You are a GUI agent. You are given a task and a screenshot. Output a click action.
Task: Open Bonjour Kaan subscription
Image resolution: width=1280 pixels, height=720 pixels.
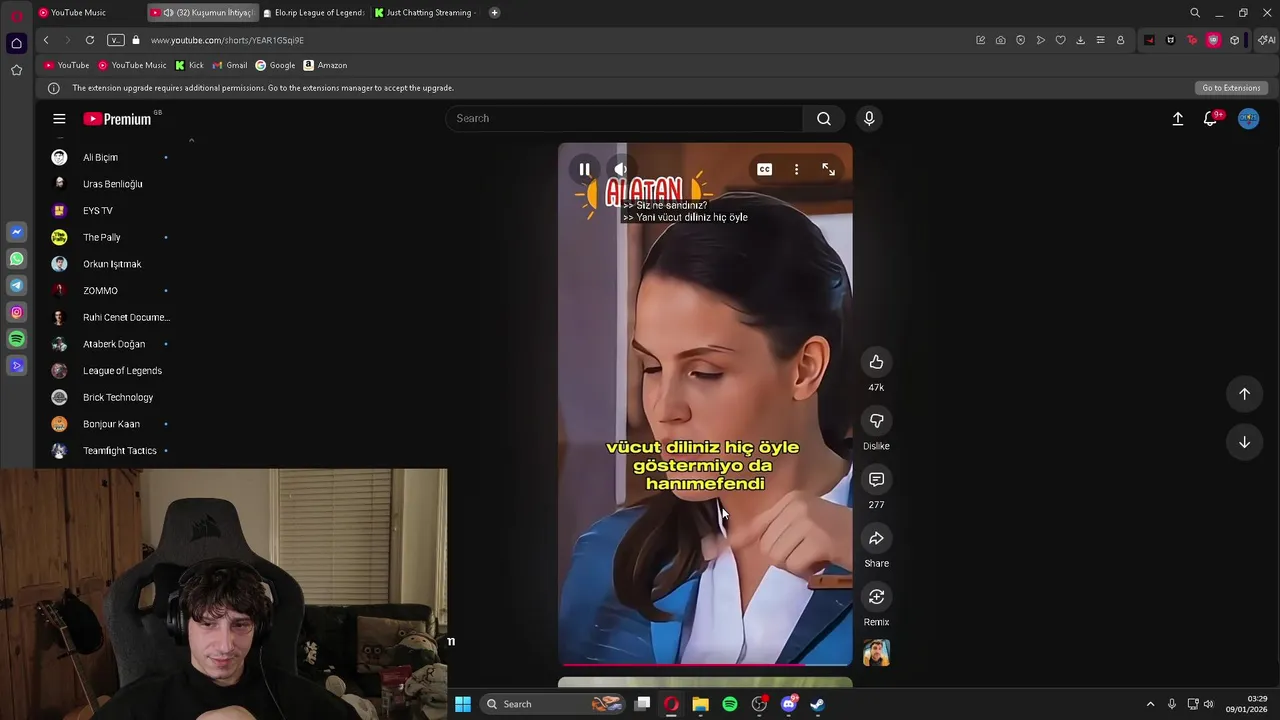point(110,424)
